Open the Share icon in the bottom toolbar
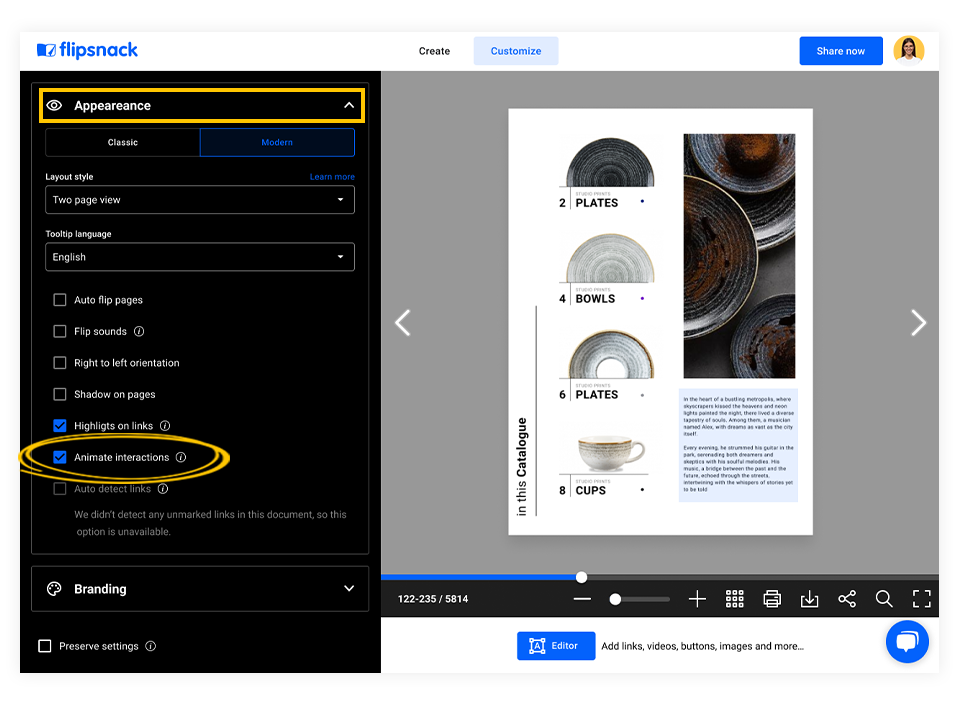Image resolution: width=960 pixels, height=704 pixels. pyautogui.click(x=846, y=598)
